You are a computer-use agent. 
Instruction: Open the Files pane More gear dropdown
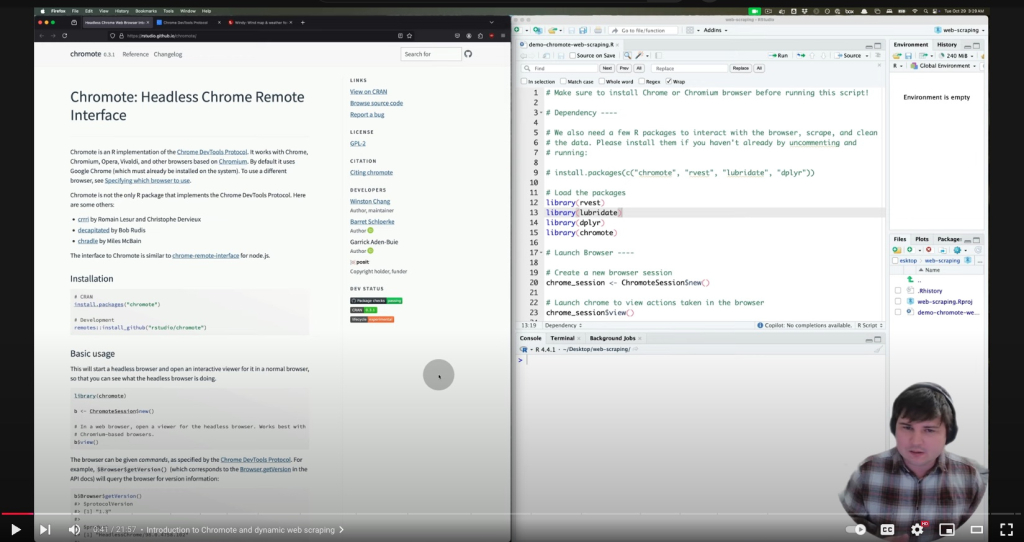point(961,250)
